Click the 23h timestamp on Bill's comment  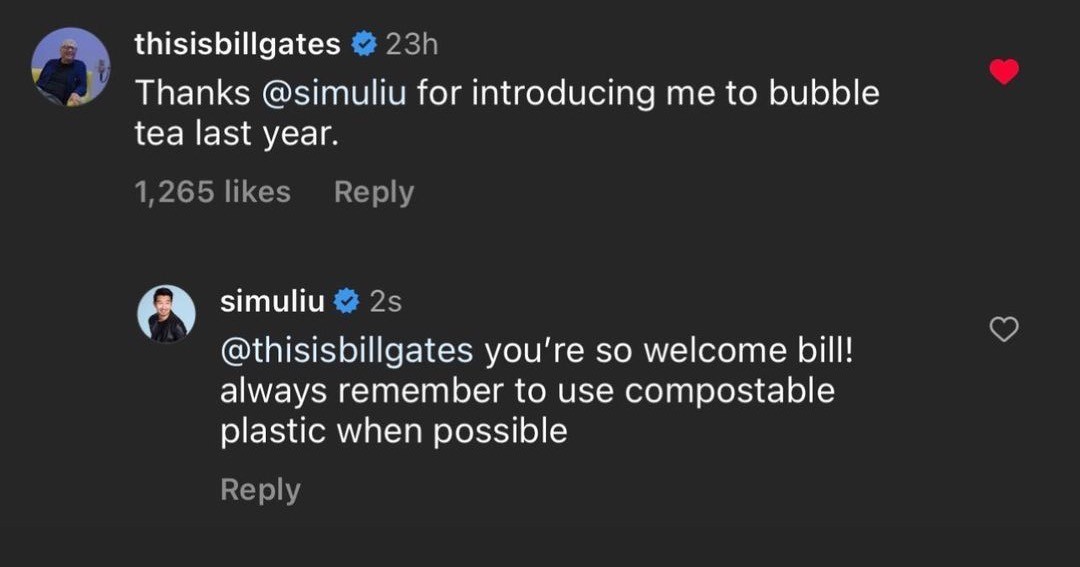[x=412, y=44]
